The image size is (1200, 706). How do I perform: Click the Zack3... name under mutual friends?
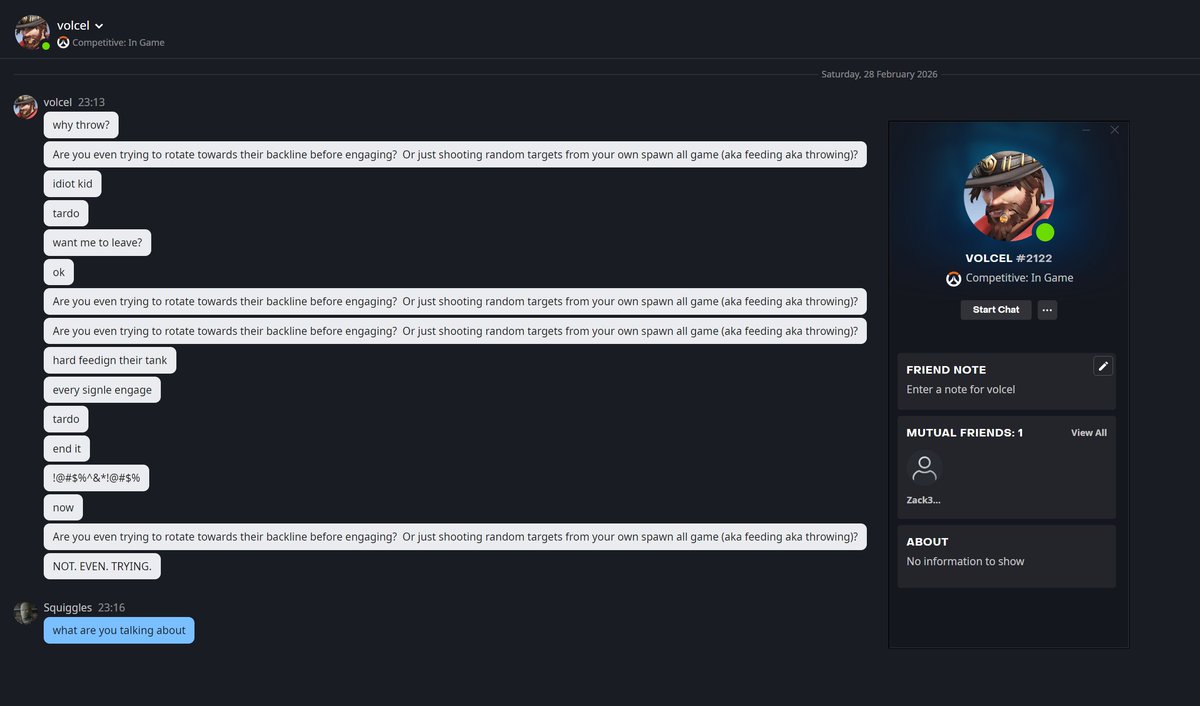pyautogui.click(x=924, y=500)
